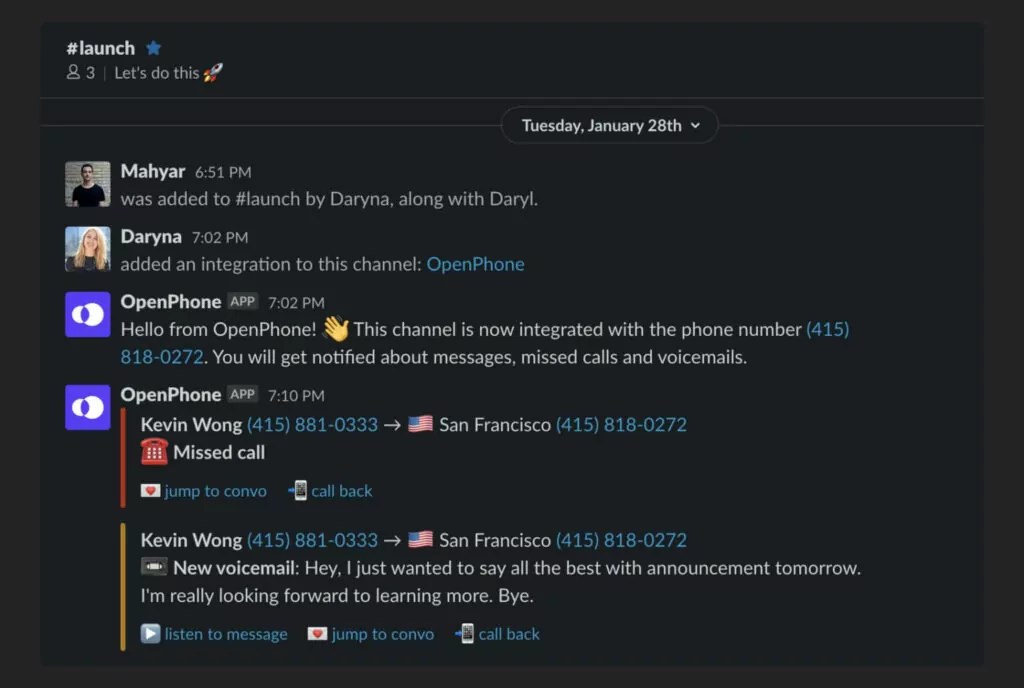This screenshot has width=1024, height=688.
Task: Click the #launch channel title
Action: click(101, 48)
